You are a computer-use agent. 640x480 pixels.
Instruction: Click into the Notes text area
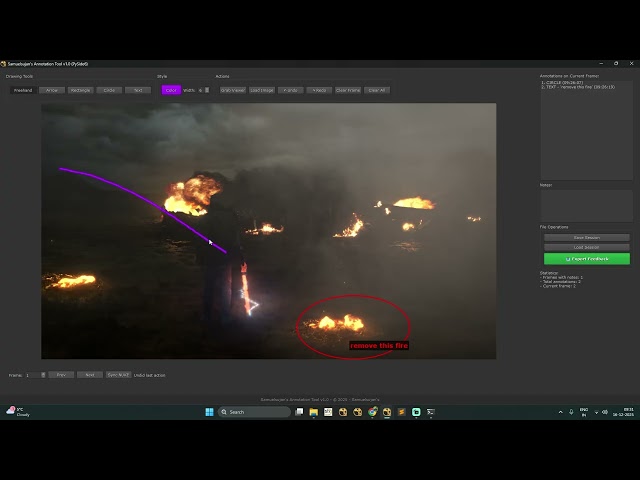[x=587, y=205]
